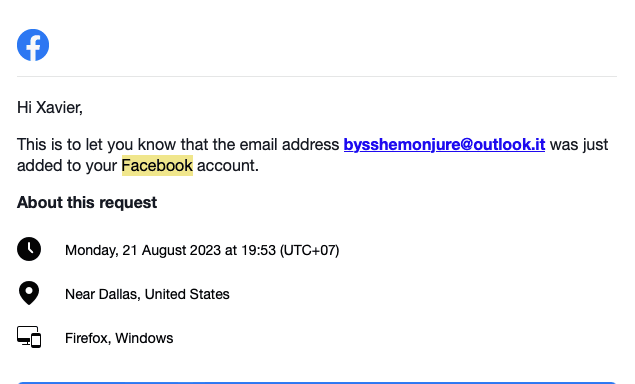Click the "Firefox, Windows" device text

[119, 338]
